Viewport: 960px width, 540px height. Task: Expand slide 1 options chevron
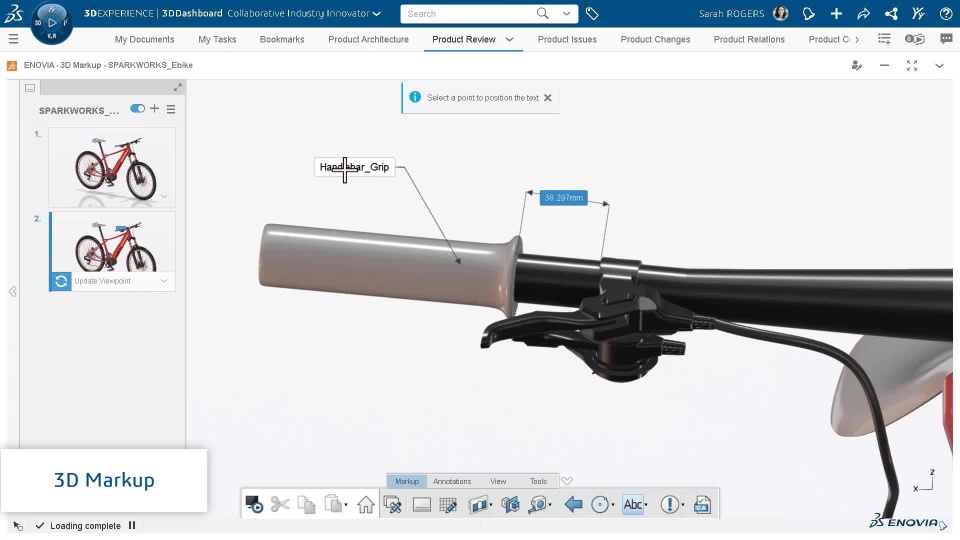pyautogui.click(x=164, y=197)
